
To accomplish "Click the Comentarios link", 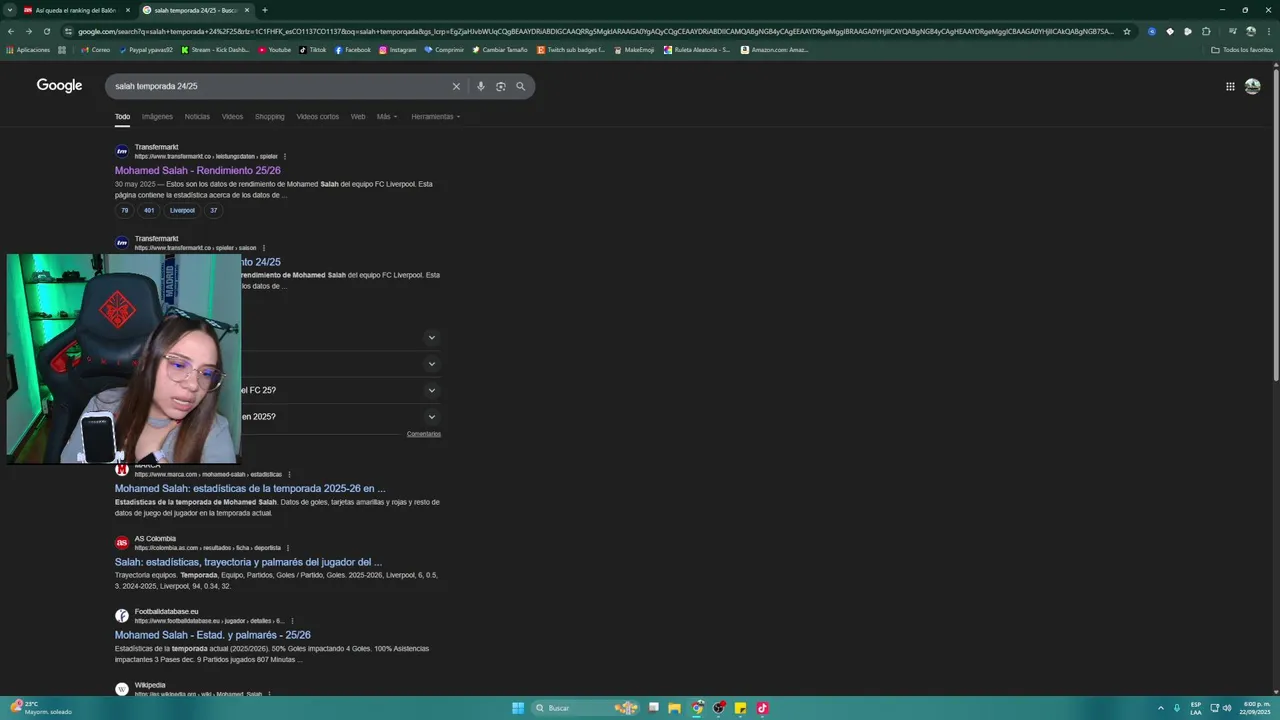I will (424, 434).
